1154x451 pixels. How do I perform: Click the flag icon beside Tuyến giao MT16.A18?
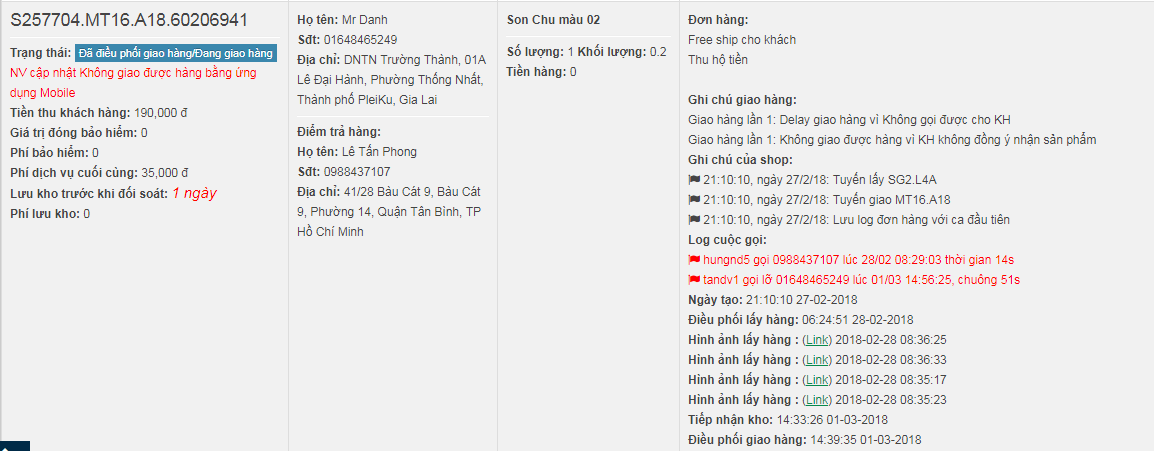[693, 199]
